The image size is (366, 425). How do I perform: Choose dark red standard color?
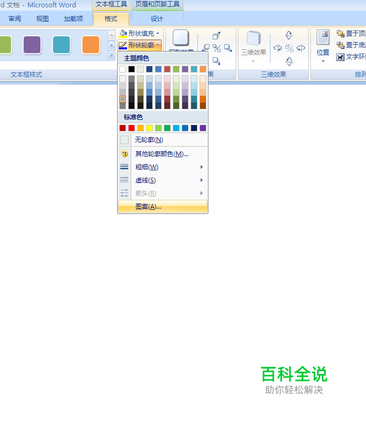(123, 128)
